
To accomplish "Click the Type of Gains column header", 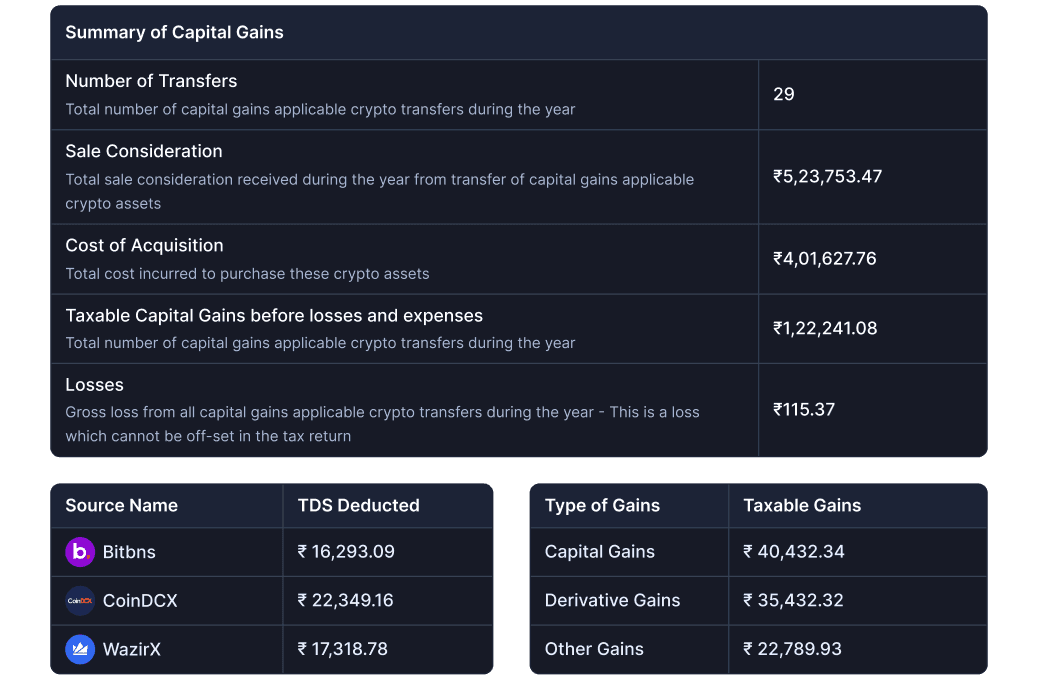I will click(602, 505).
